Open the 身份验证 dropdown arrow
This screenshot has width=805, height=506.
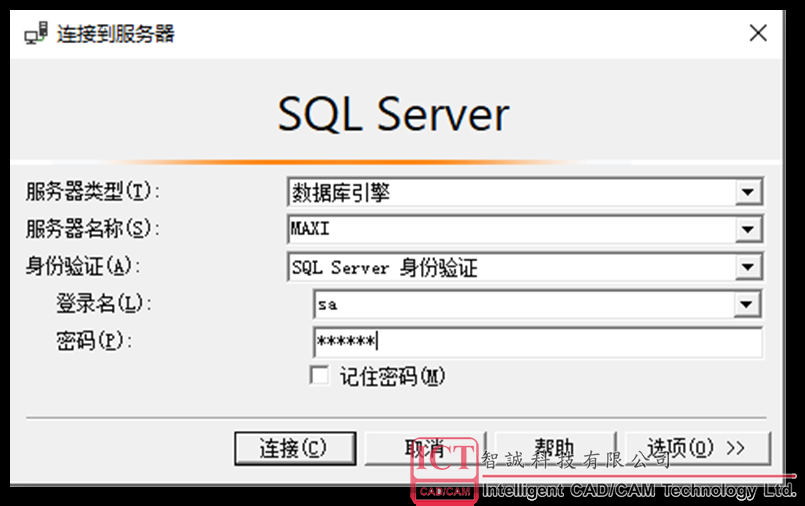click(748, 267)
